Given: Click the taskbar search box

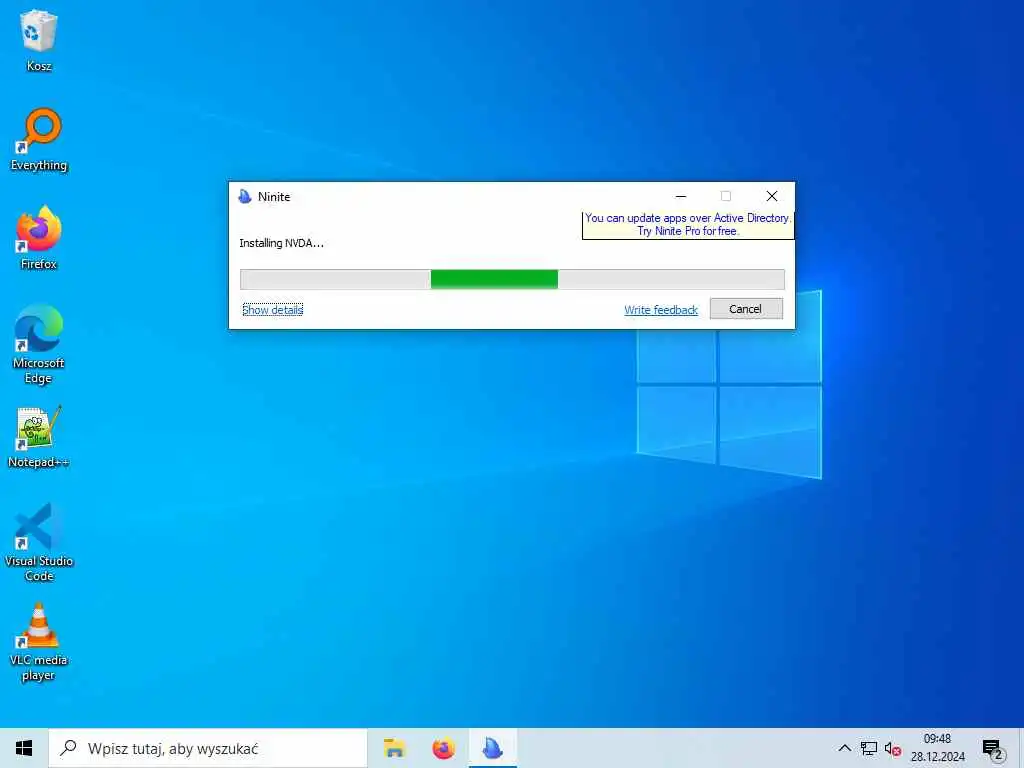Looking at the screenshot, I should pos(208,748).
